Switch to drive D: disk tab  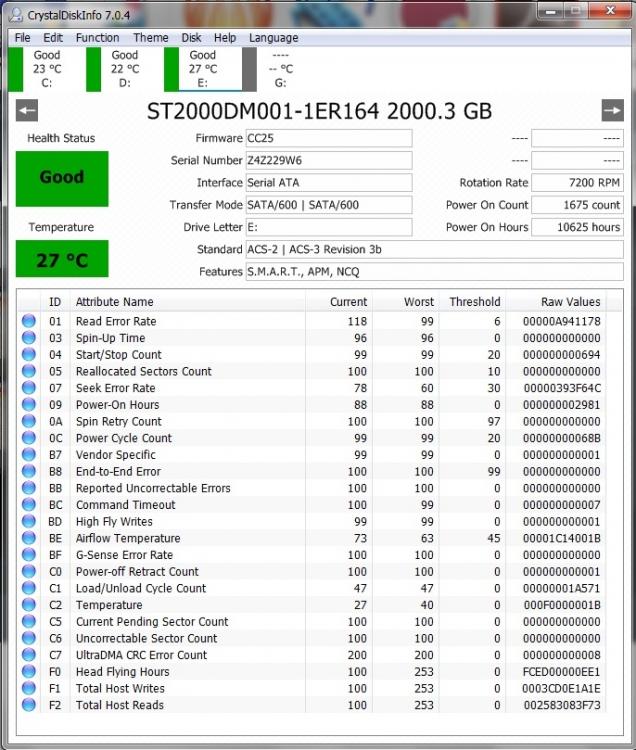[125, 69]
